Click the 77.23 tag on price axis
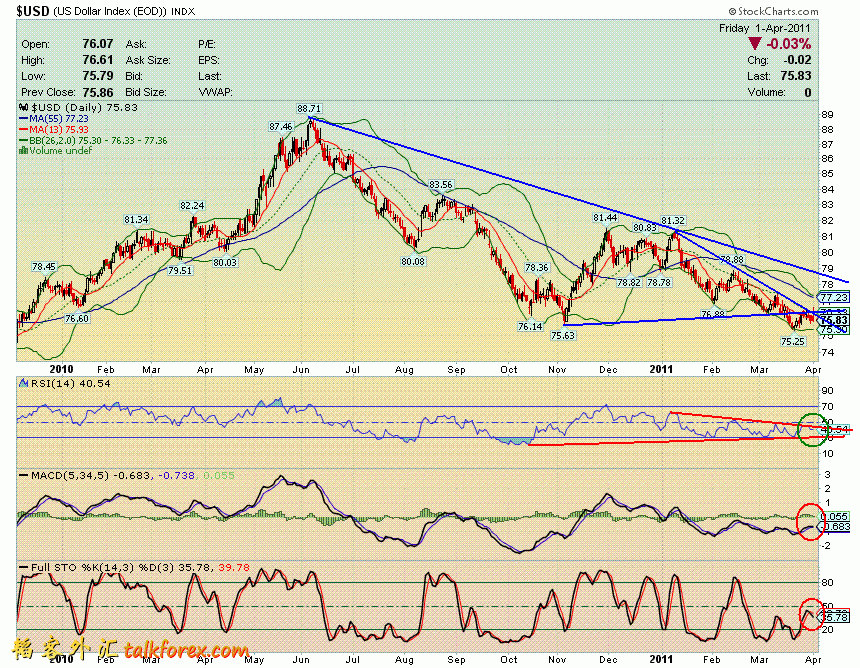Image resolution: width=860 pixels, height=668 pixels. [x=834, y=298]
